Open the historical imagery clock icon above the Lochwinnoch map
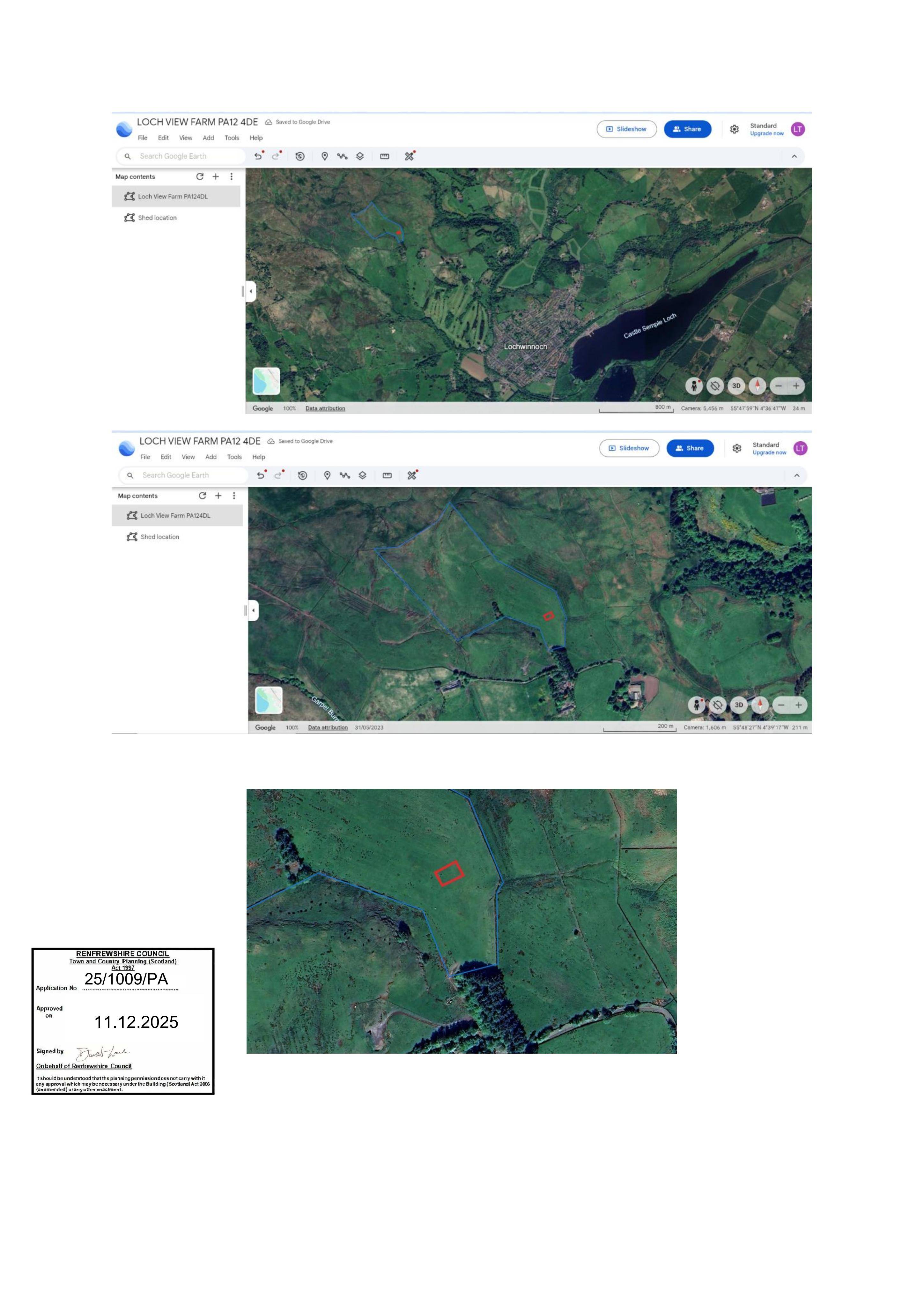 (300, 156)
